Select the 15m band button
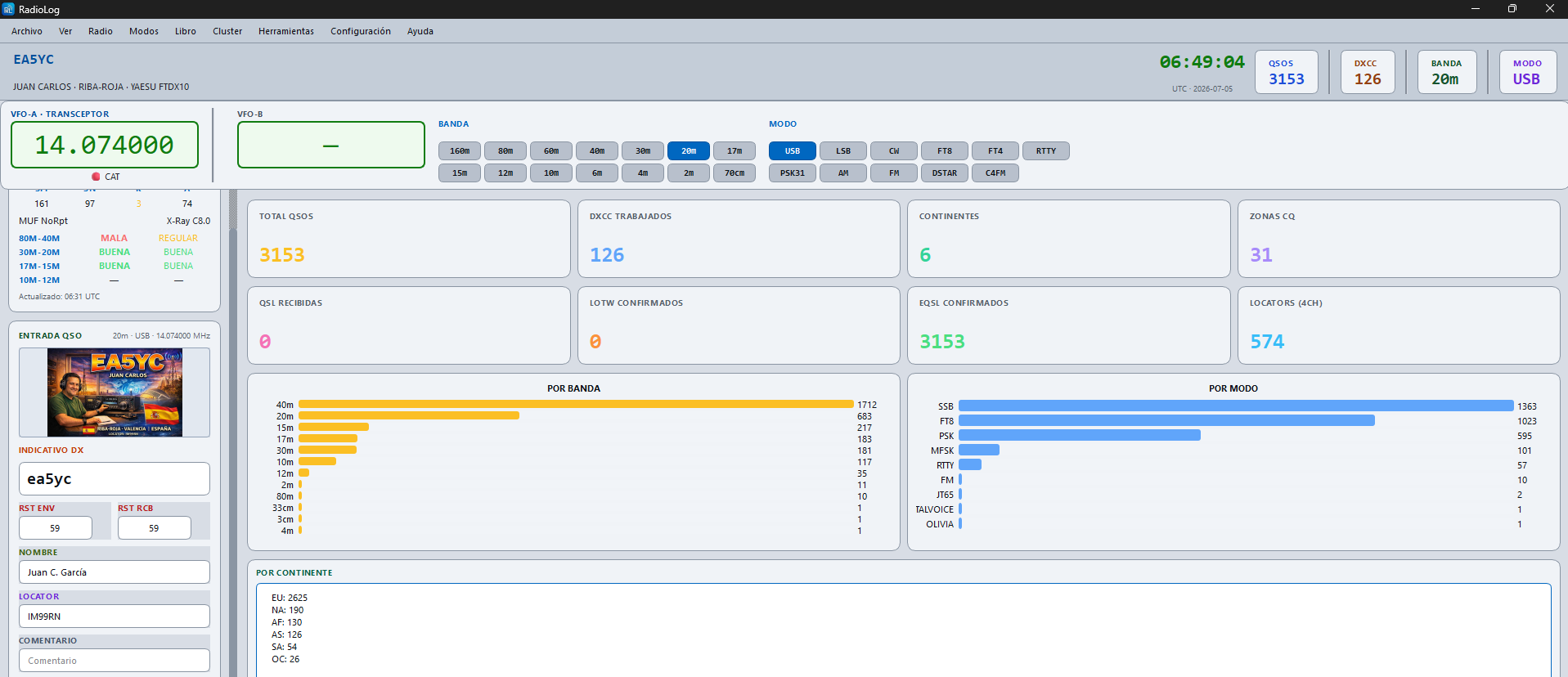 pyautogui.click(x=460, y=173)
